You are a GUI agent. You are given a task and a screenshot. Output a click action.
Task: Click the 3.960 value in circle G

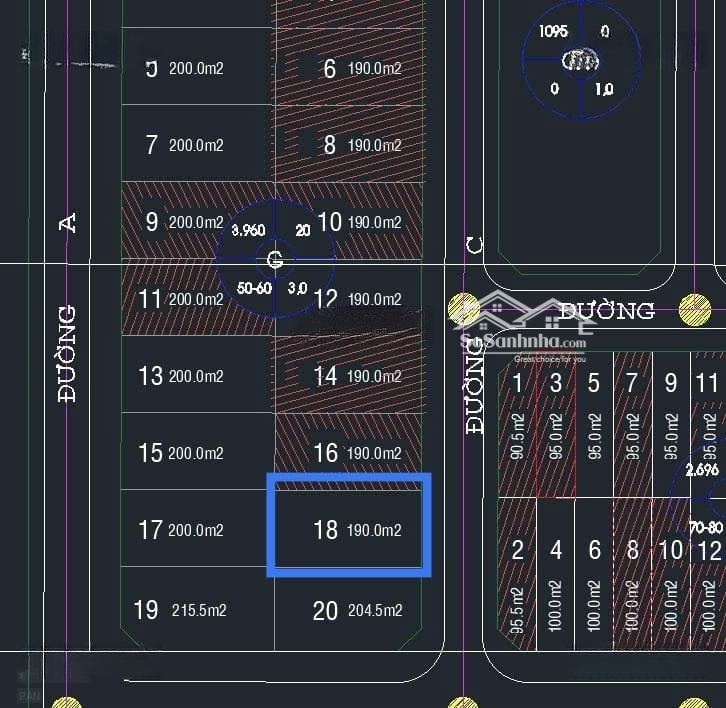point(248,230)
